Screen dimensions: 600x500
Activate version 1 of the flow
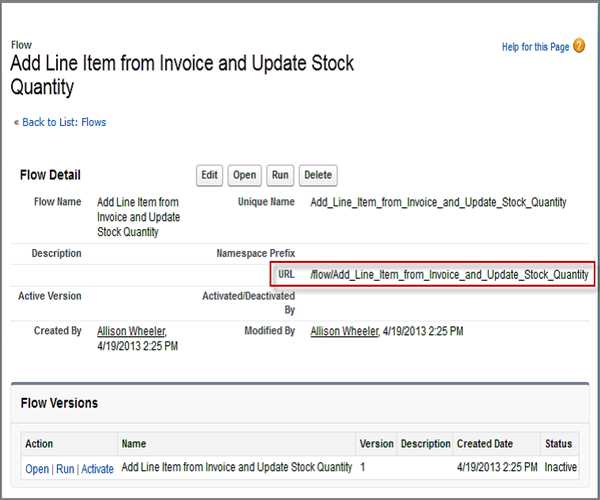click(97, 468)
